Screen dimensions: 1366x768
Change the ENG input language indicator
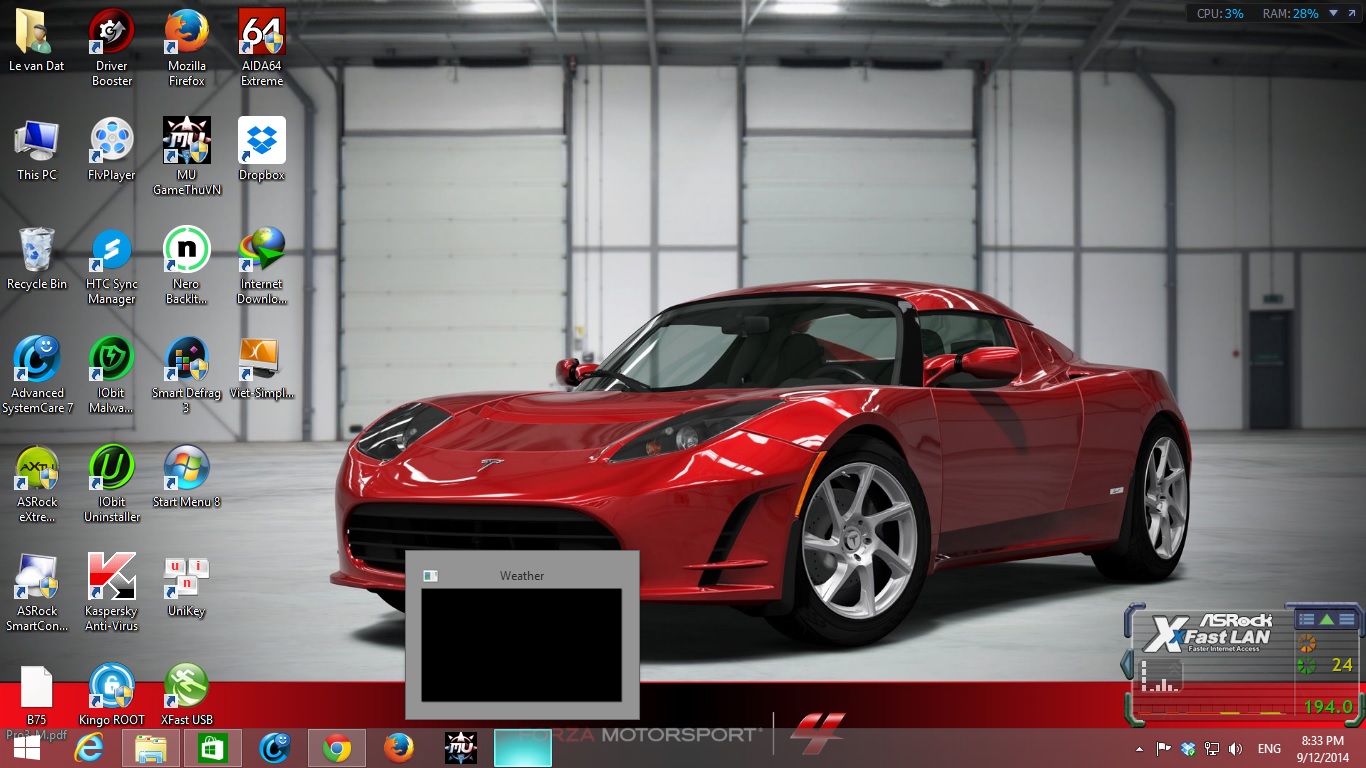(x=1269, y=749)
